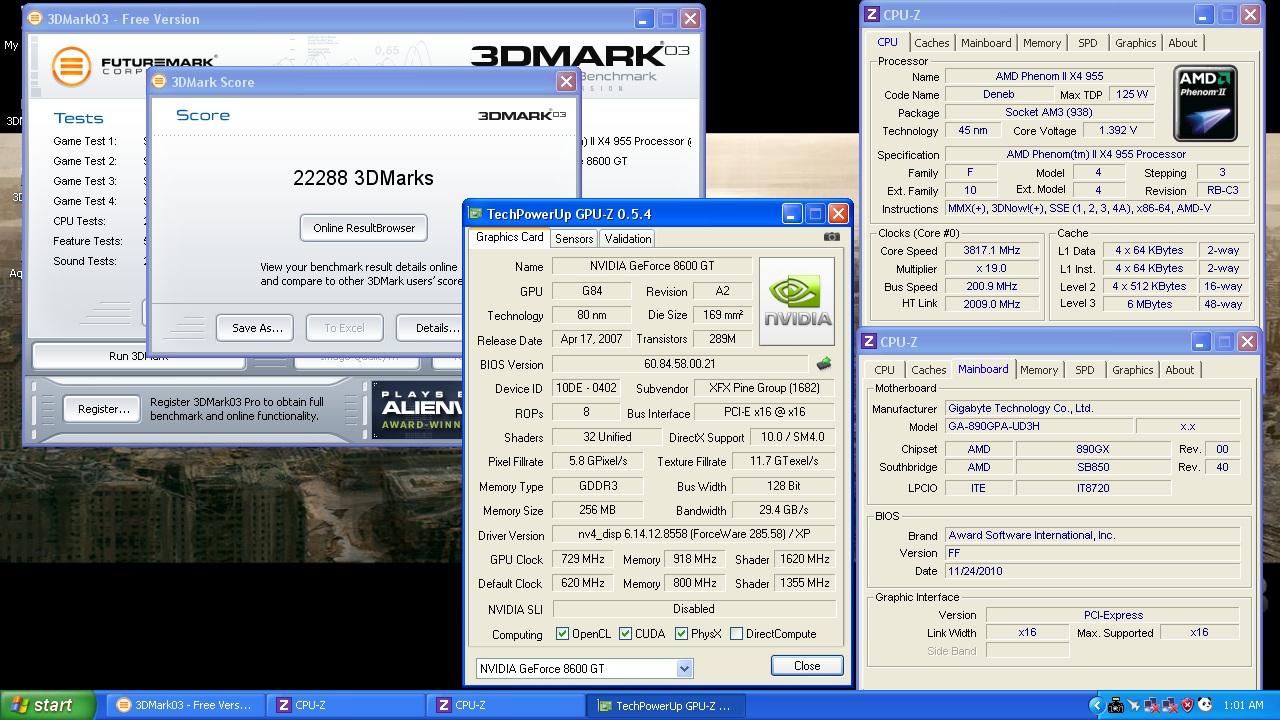The width and height of the screenshot is (1280, 720).
Task: Select the Graphics Card tab in GPU-Z
Action: tap(510, 237)
